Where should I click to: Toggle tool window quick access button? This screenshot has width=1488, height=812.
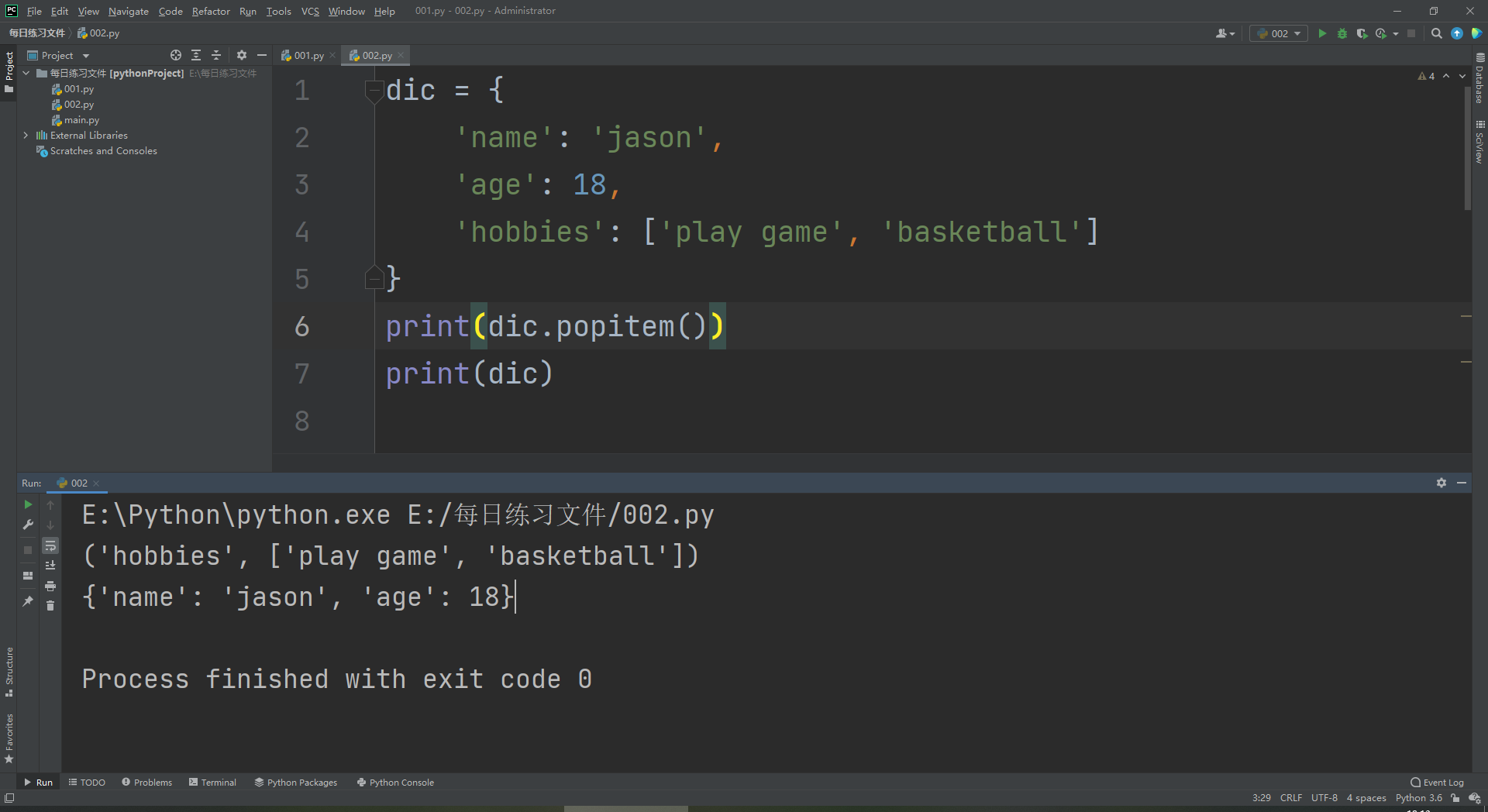click(9, 798)
